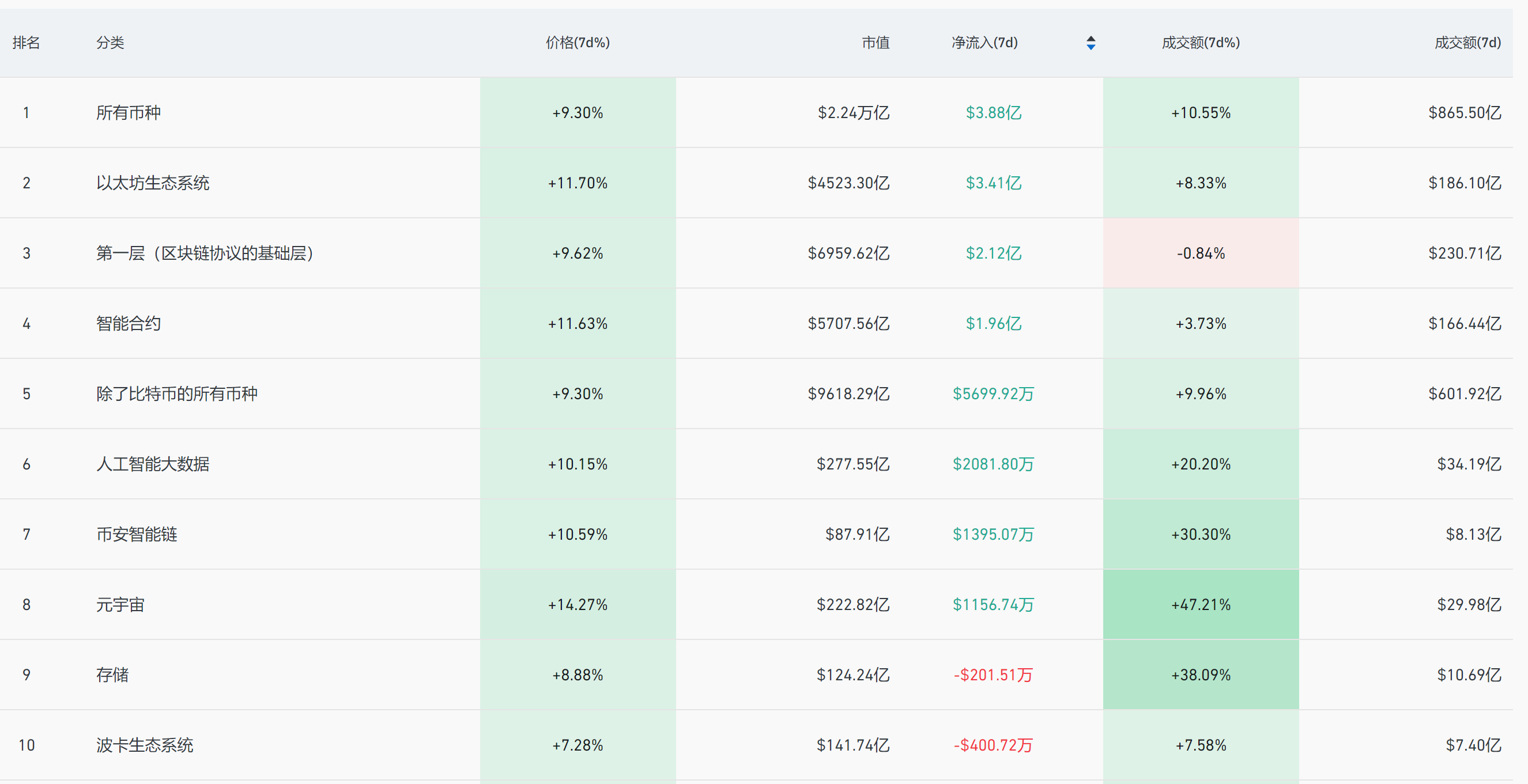Select price change +8.88% cell
Screen dimensions: 1528x784
click(578, 675)
